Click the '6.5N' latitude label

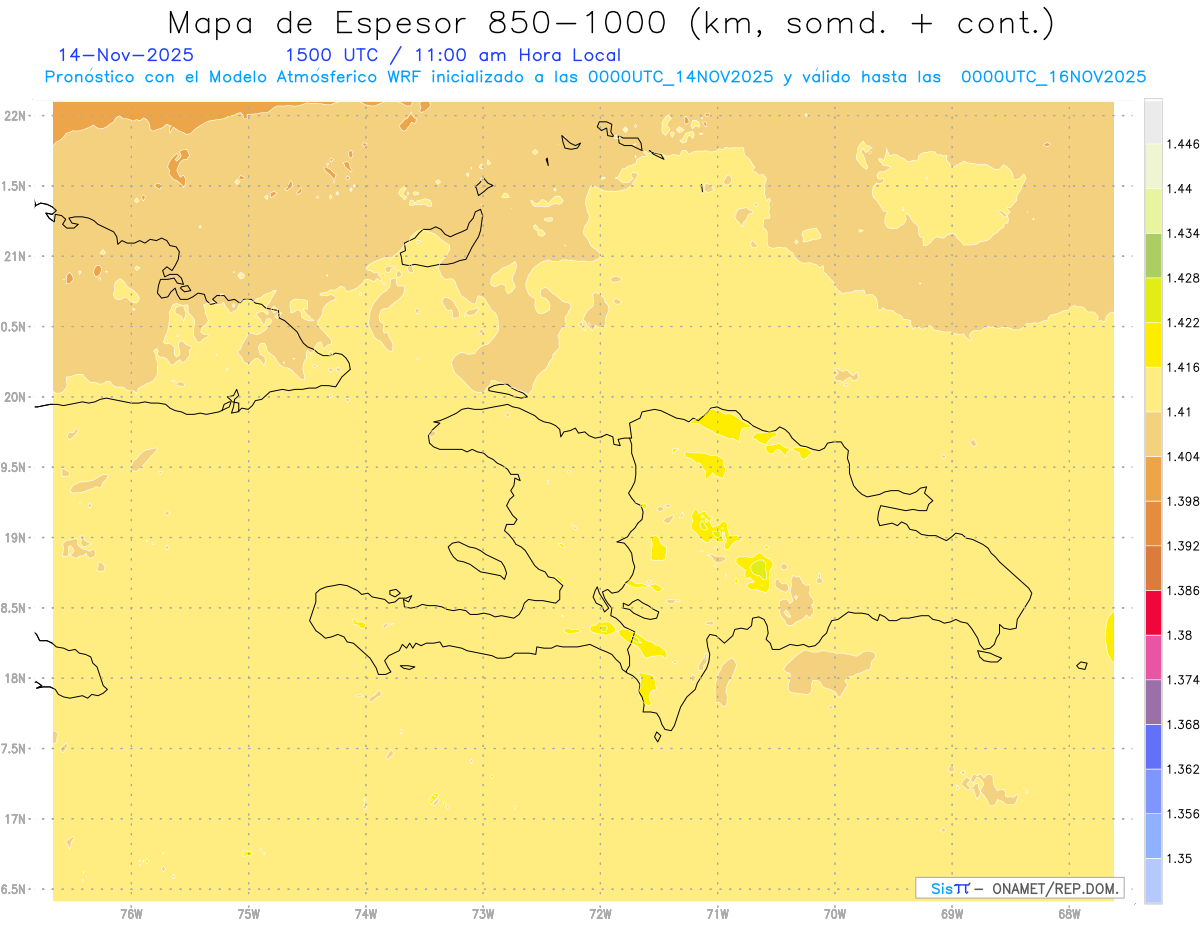pyautogui.click(x=15, y=890)
